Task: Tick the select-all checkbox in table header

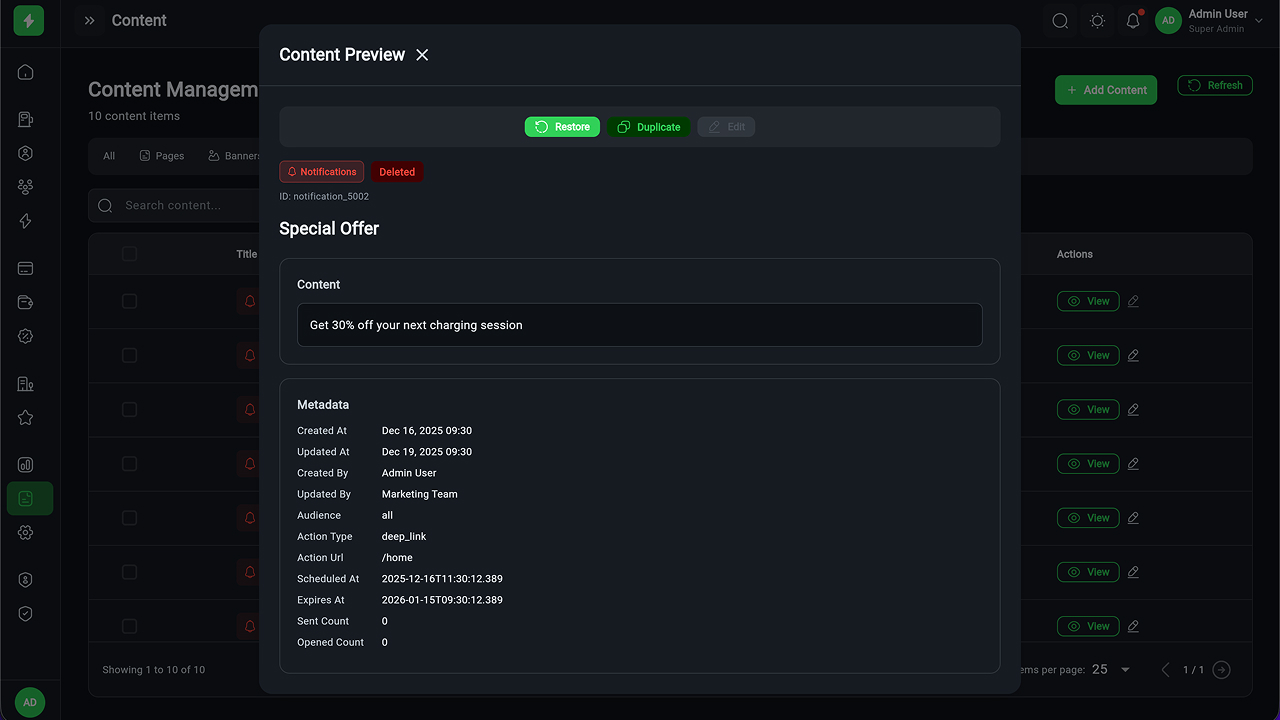Action: coord(129,254)
